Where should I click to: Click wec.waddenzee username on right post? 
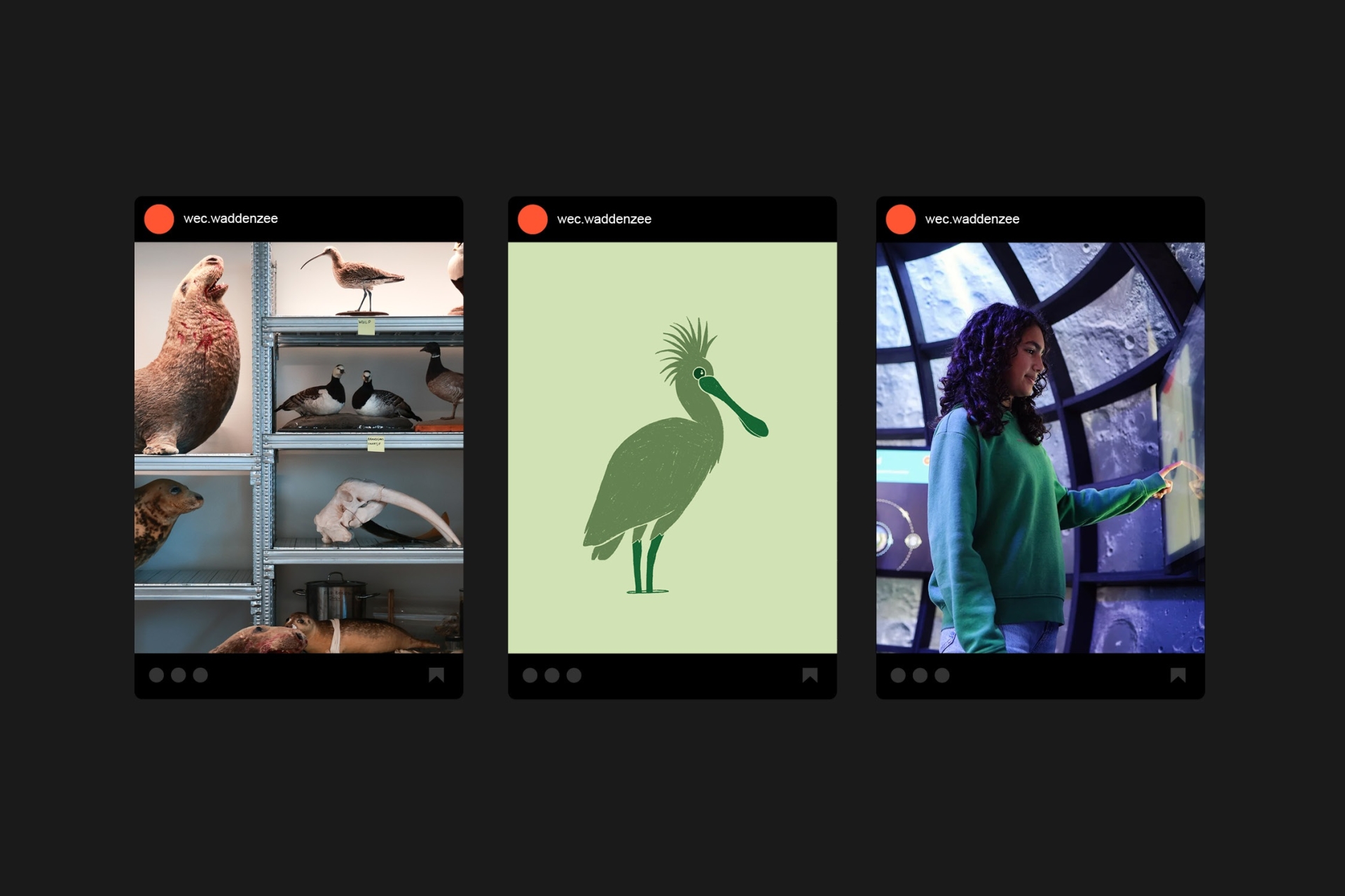[972, 219]
